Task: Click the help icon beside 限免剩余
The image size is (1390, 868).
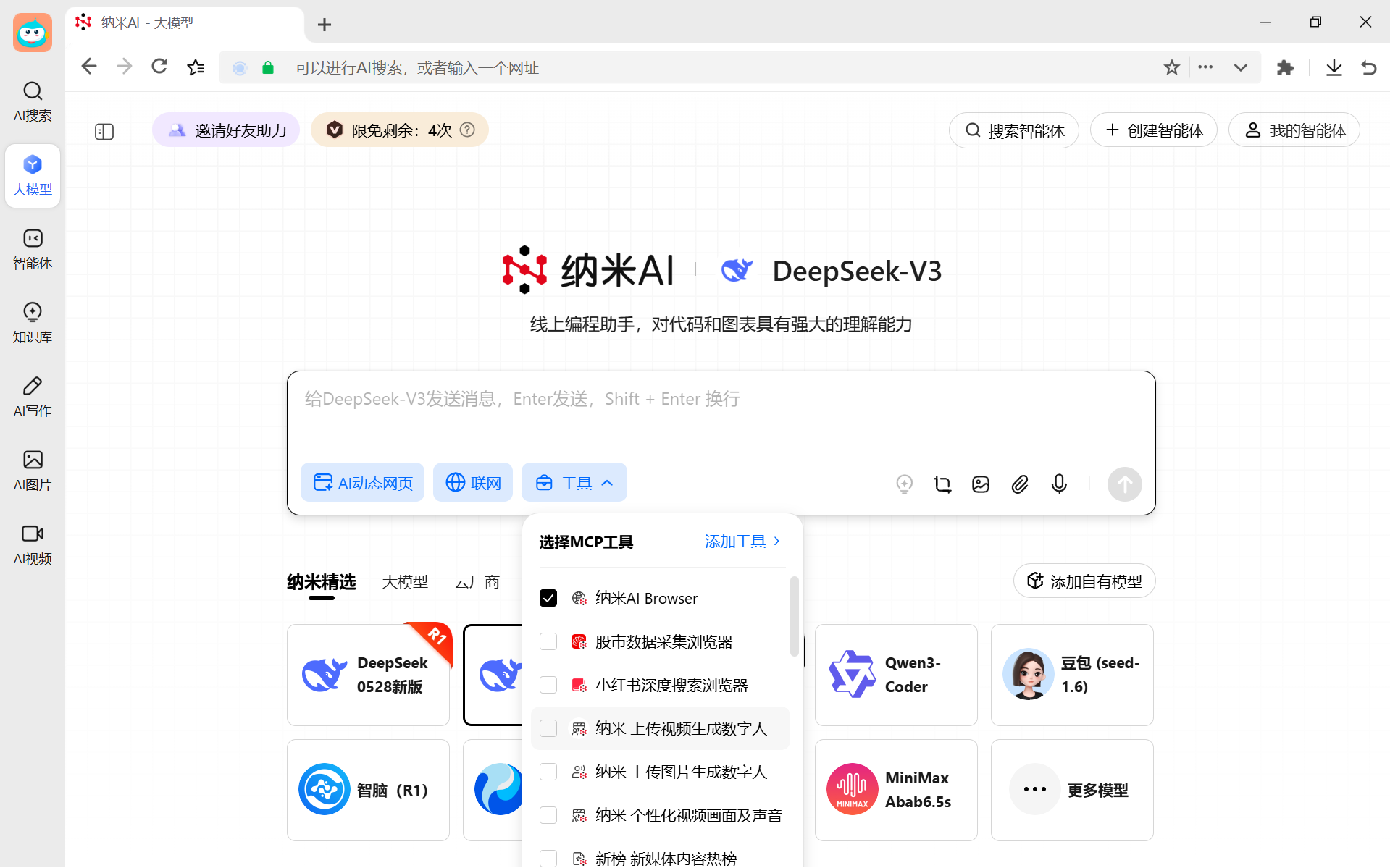Action: point(468,130)
